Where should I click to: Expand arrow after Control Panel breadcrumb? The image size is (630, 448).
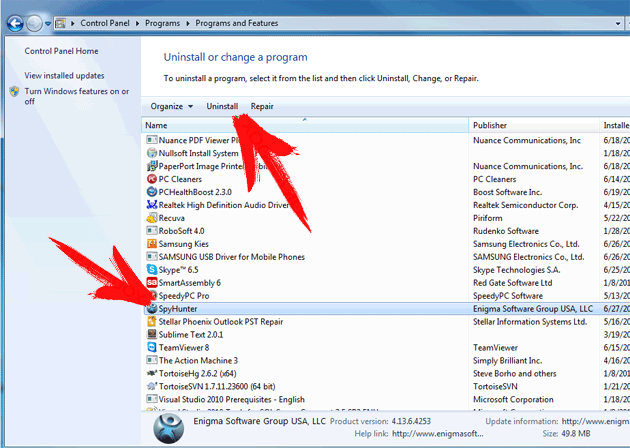tap(137, 23)
